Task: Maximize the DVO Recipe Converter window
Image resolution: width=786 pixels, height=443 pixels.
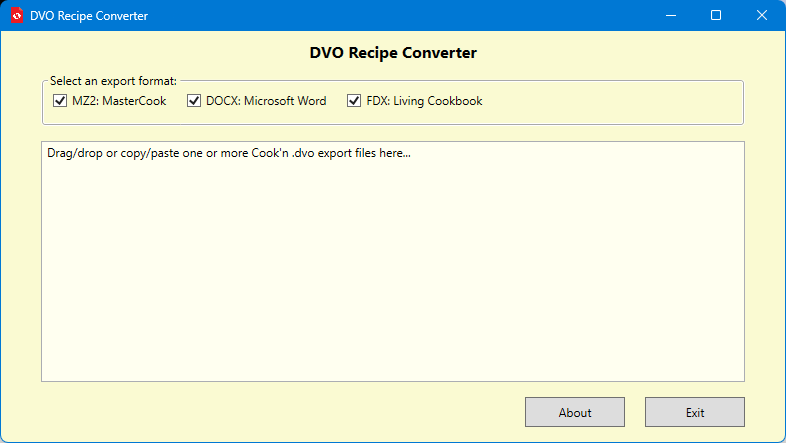Action: 716,16
